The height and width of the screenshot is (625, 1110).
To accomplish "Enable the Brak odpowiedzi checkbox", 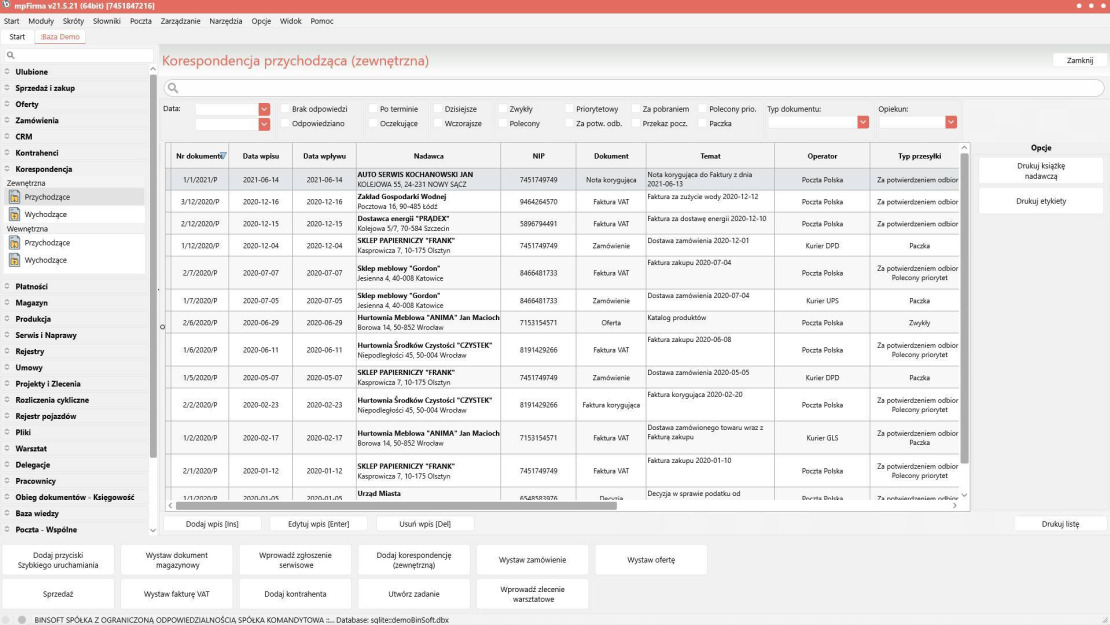I will pyautogui.click(x=285, y=109).
